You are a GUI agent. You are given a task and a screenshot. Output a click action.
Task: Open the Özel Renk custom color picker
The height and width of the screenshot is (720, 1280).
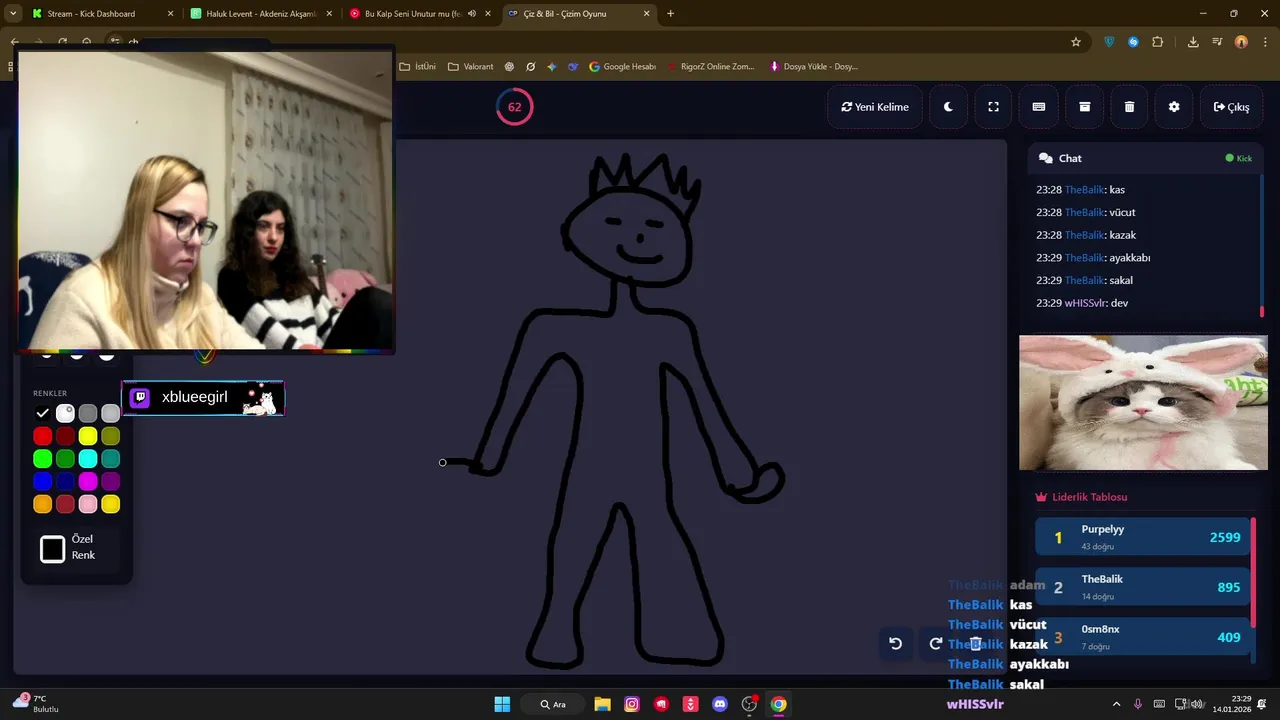point(52,549)
